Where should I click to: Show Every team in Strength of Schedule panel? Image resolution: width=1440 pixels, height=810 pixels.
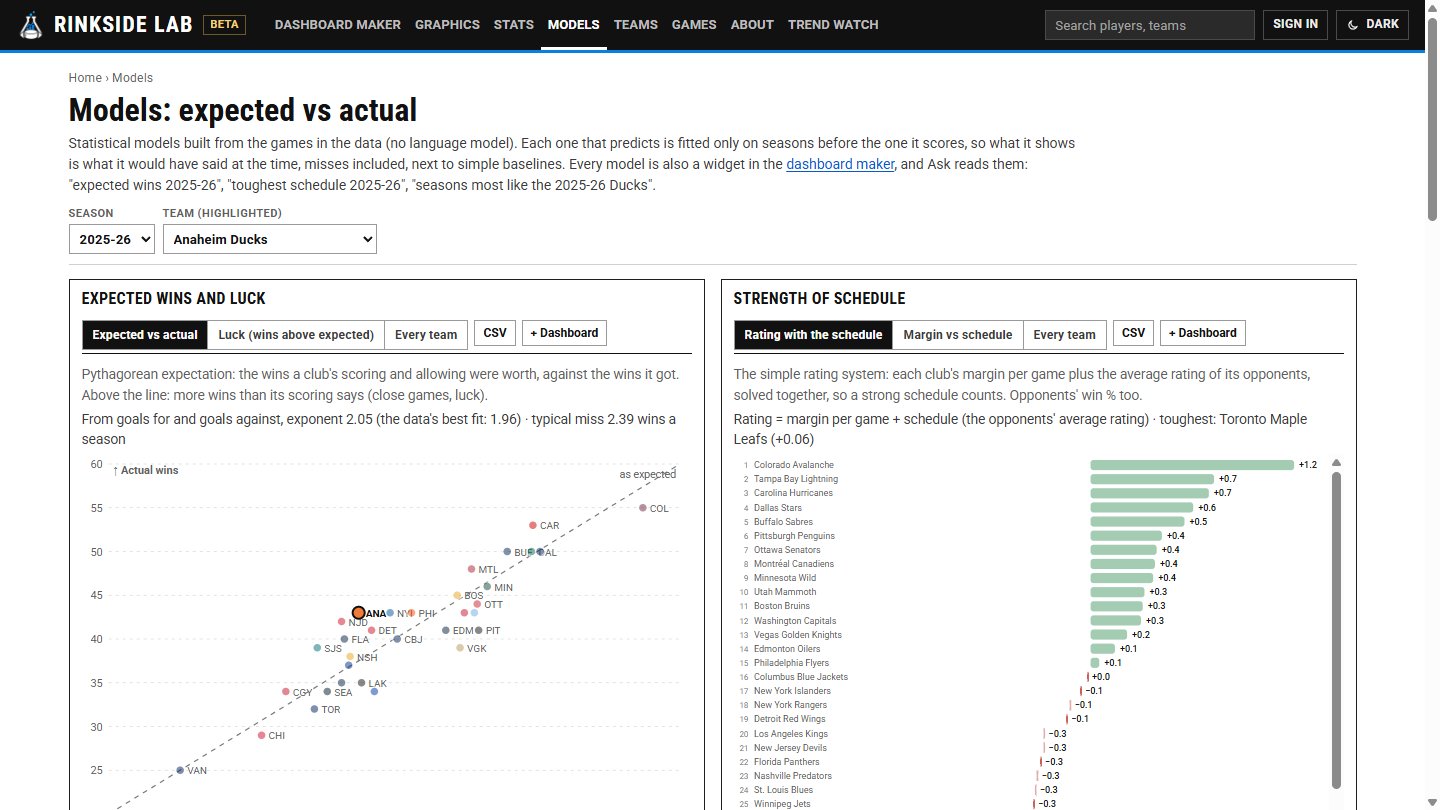coord(1065,335)
